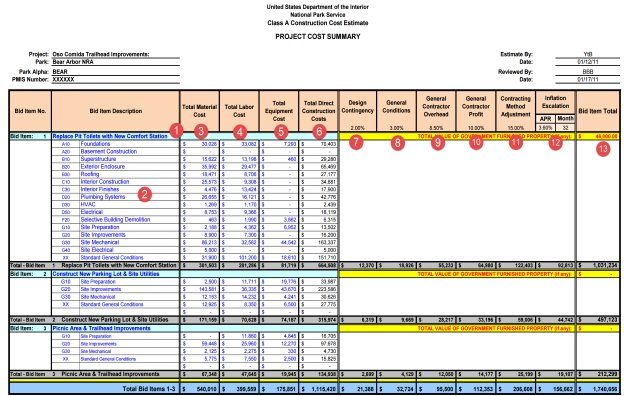Select the A10 item code cell

[x=66, y=144]
